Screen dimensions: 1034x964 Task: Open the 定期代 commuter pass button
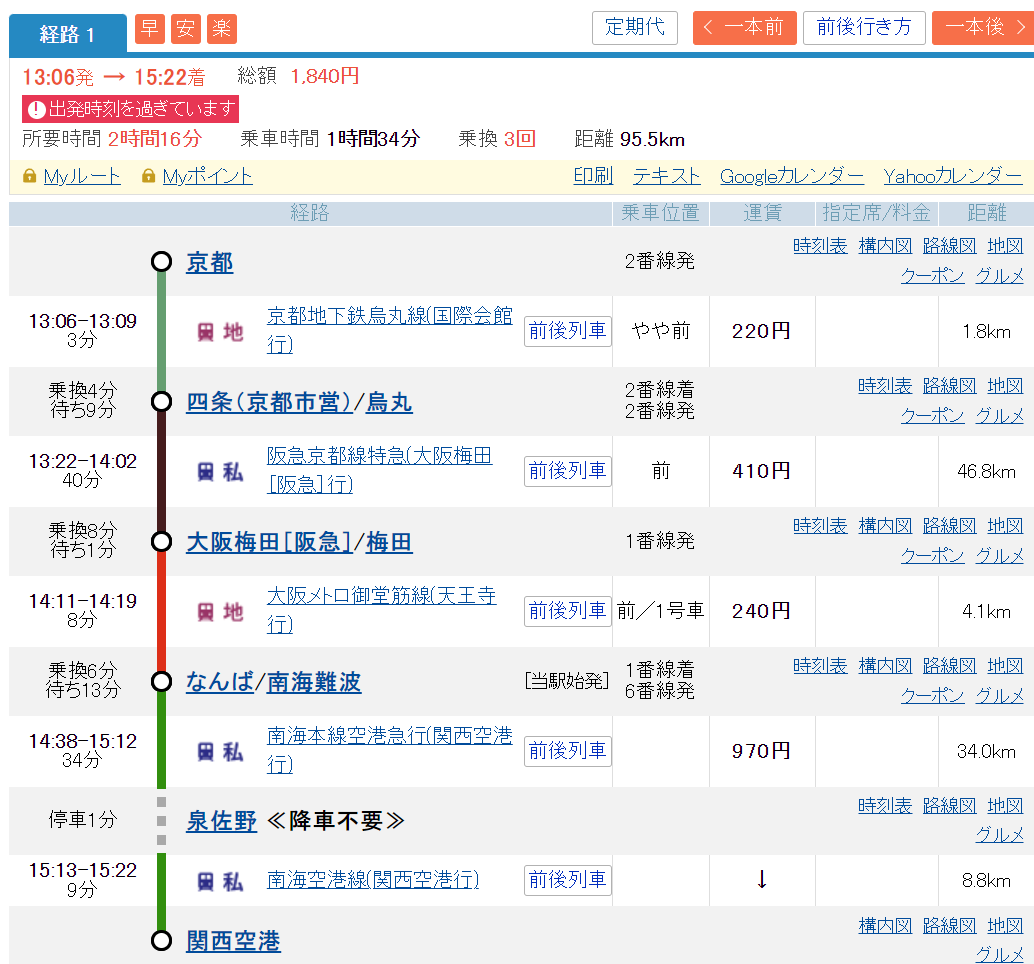634,27
